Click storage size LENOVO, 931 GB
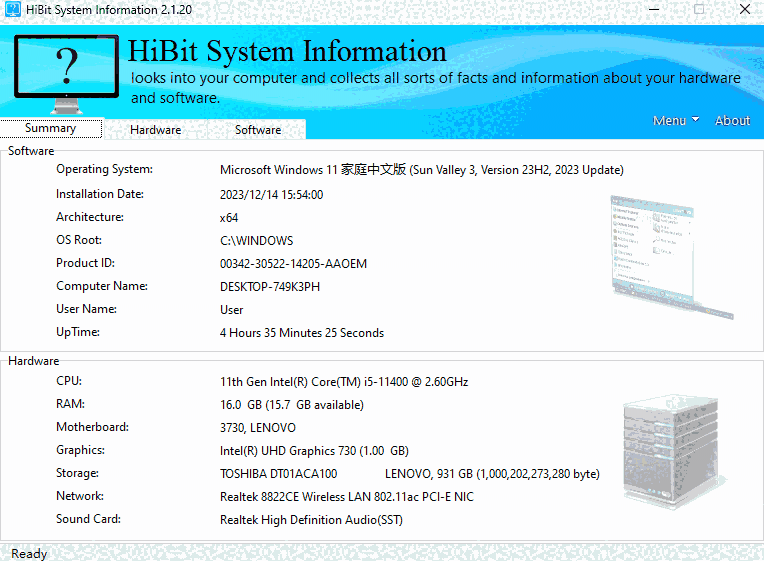Viewport: 764px width, 561px height. (x=492, y=474)
